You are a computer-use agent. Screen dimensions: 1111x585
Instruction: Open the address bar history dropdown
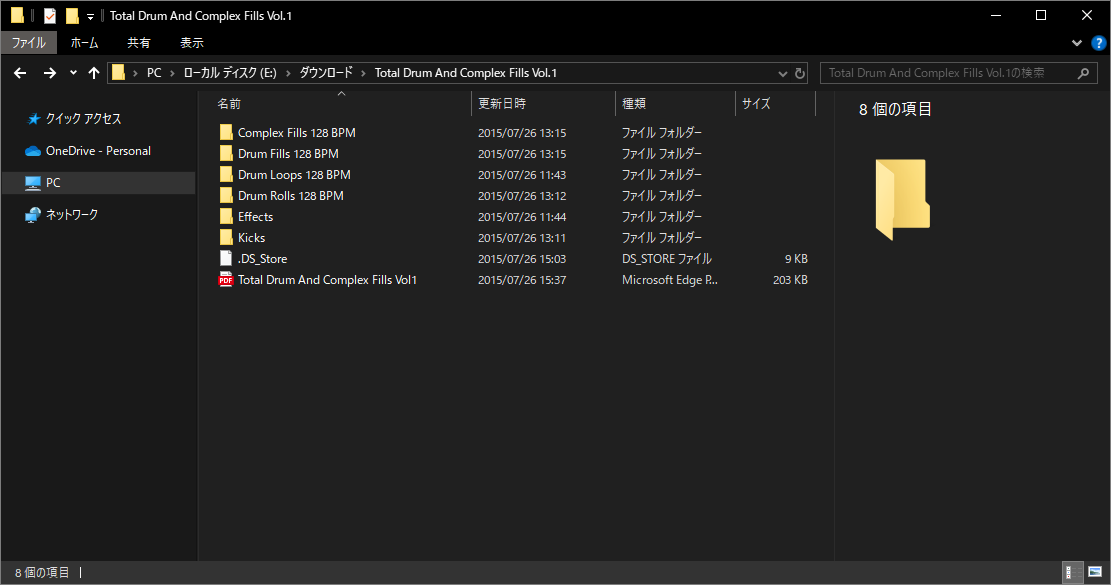tap(782, 73)
